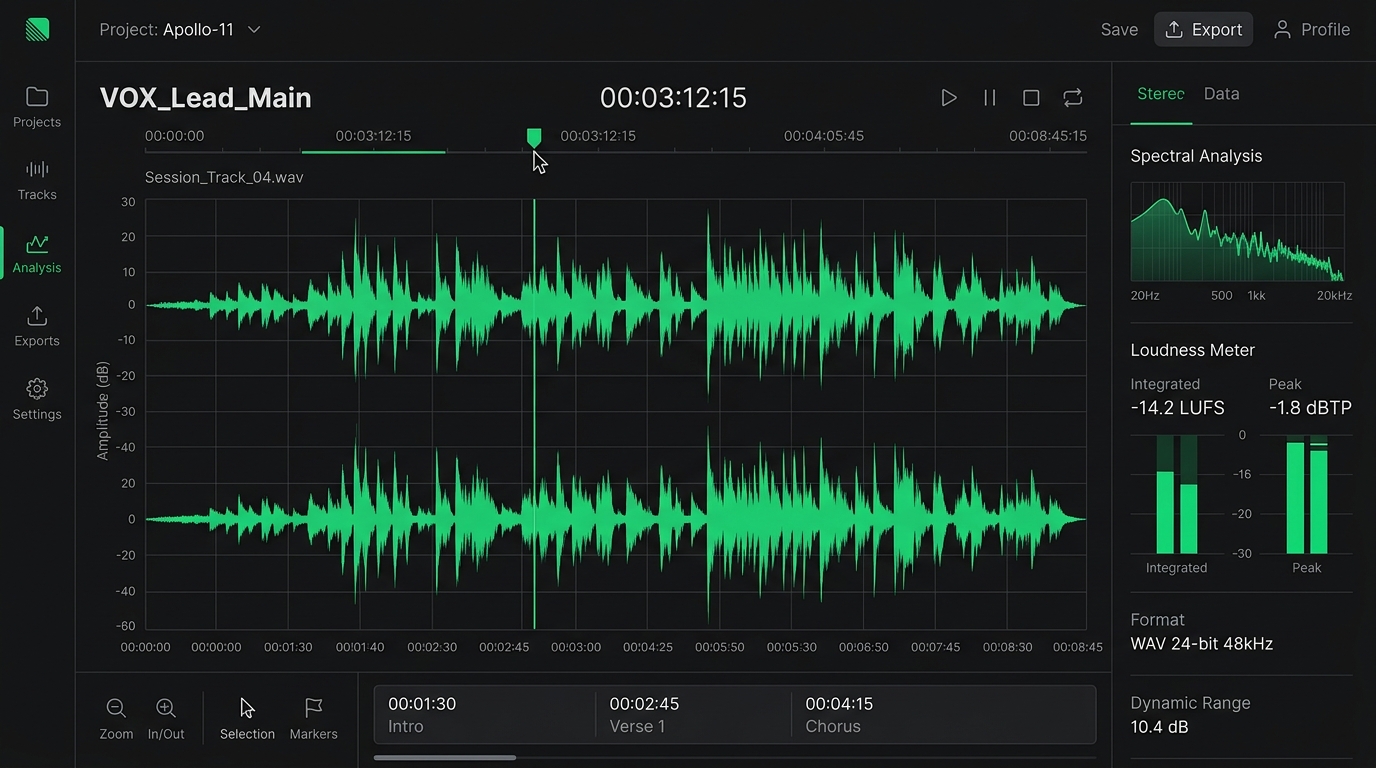
Task: Choose the Markers flag tool
Action: point(313,719)
